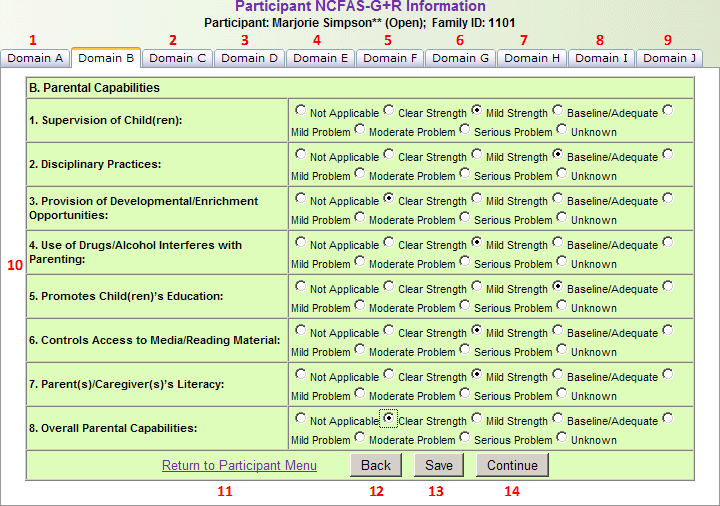720x506 pixels.
Task: Go to the Domain E tab
Action: pos(320,58)
